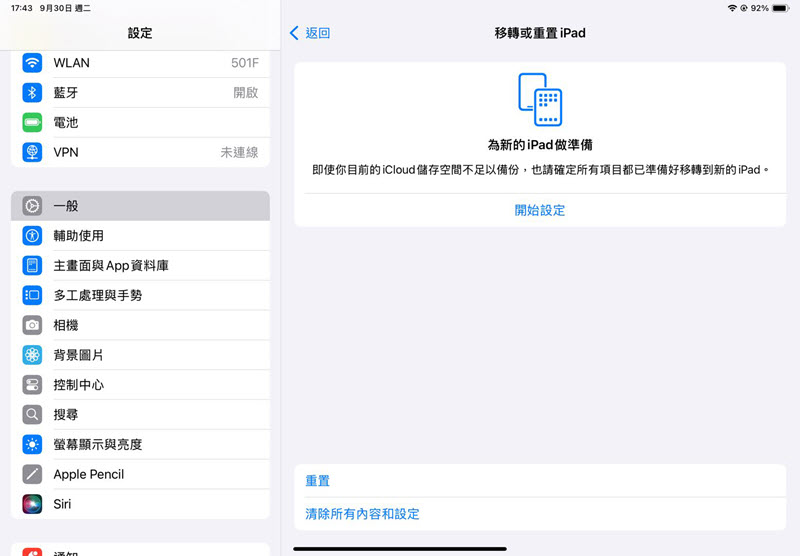Open the 搜尋 settings row
Image resolution: width=800 pixels, height=556 pixels.
[x=140, y=414]
